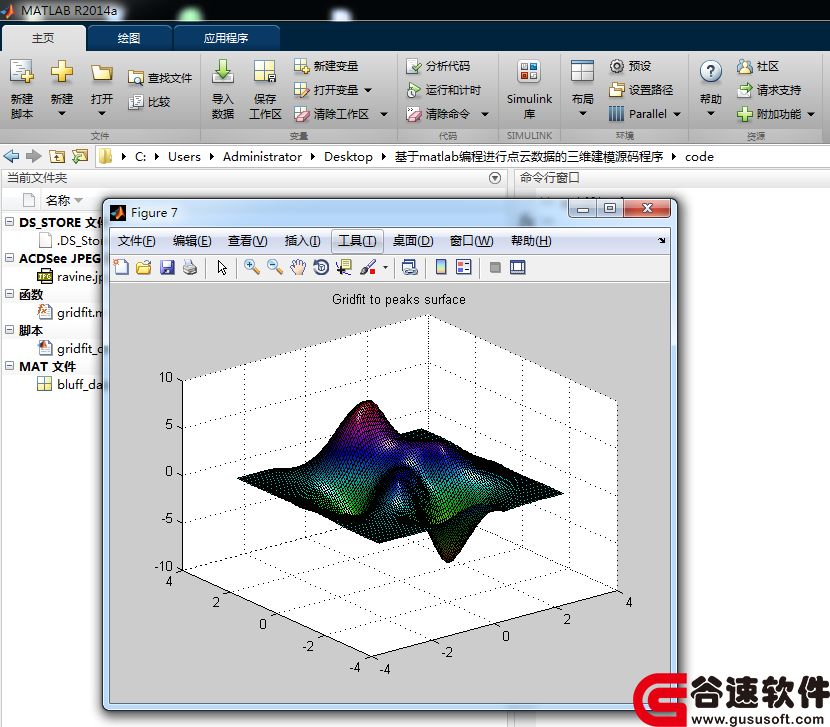The image size is (830, 727).
Task: Expand the Add-Ons (附加功能) dropdown
Action: pos(811,114)
